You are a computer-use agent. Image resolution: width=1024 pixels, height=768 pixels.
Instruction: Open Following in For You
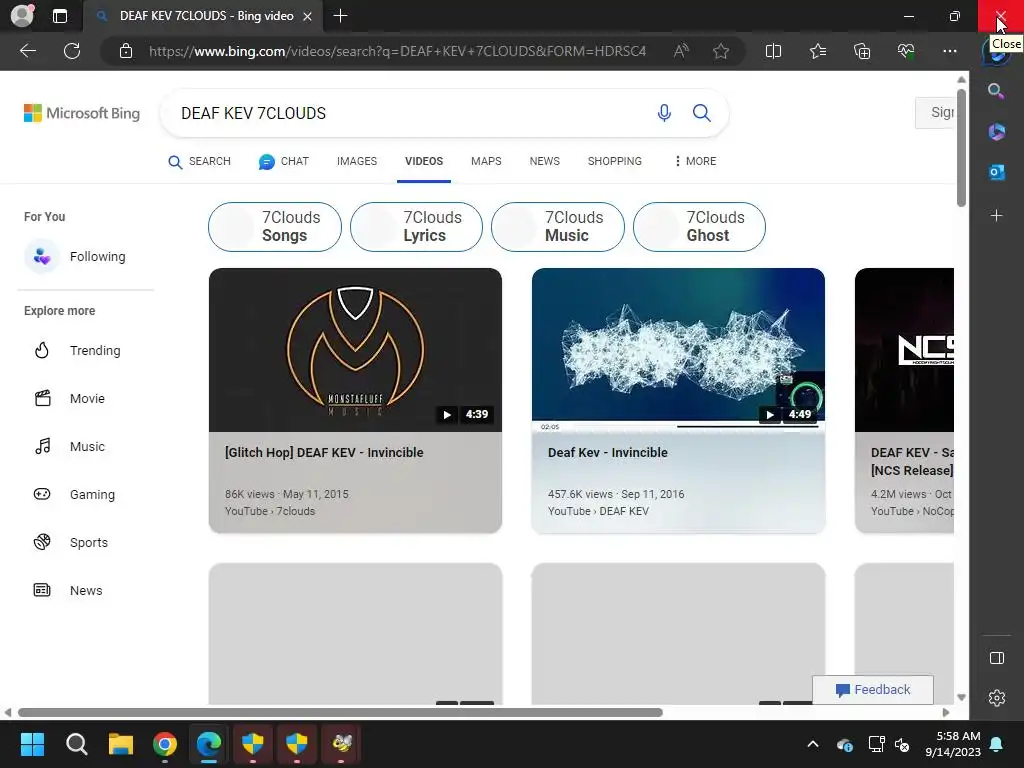[x=75, y=257]
